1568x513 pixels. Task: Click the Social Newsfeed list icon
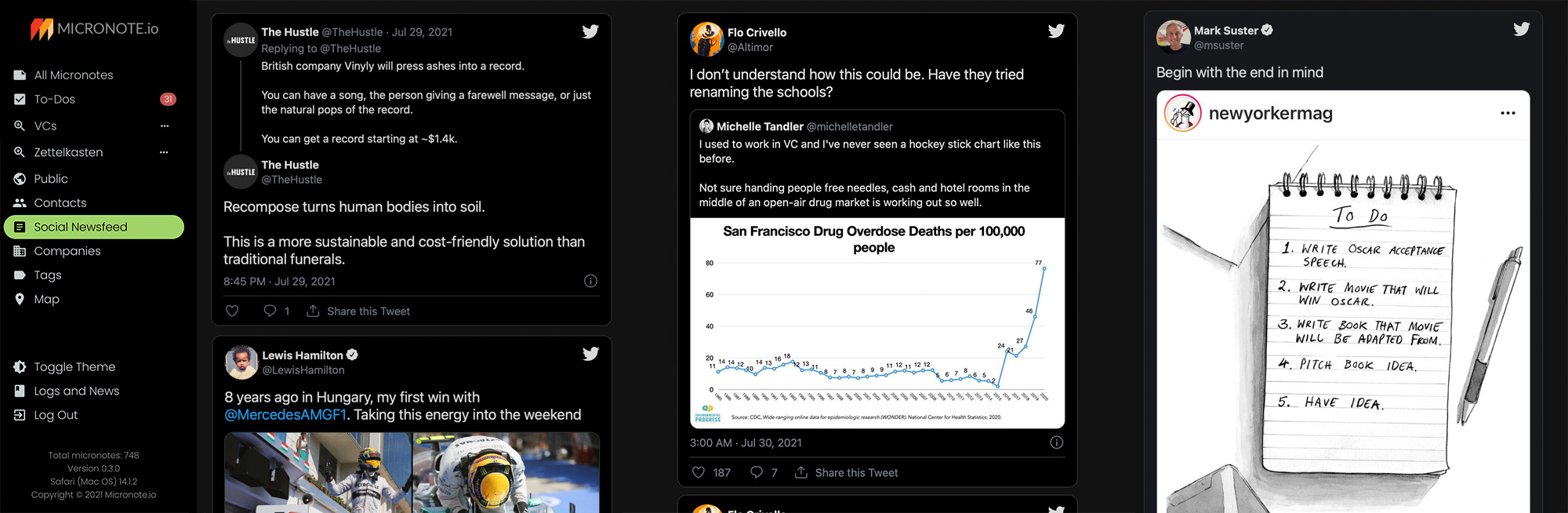(20, 227)
